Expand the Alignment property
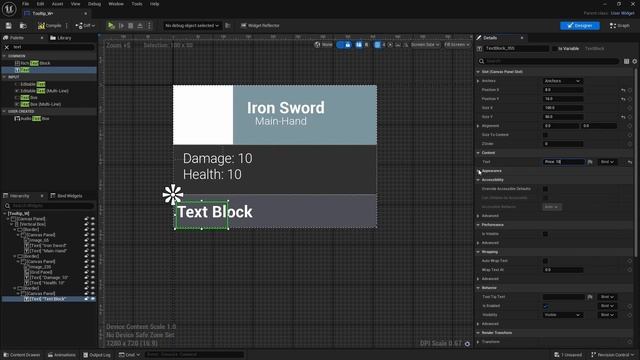The height and width of the screenshot is (360, 640). (x=478, y=126)
